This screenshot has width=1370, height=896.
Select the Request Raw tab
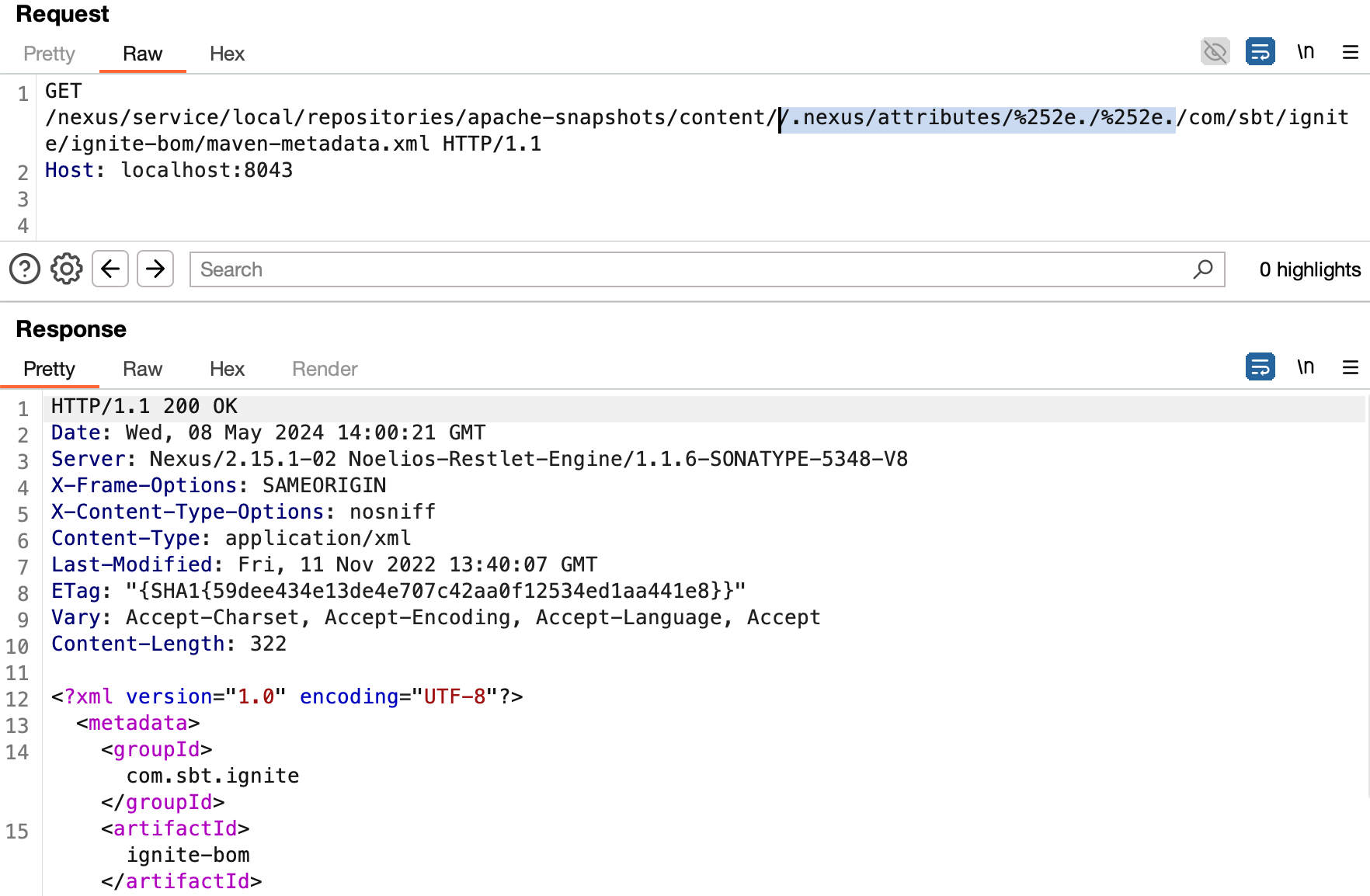tap(142, 54)
